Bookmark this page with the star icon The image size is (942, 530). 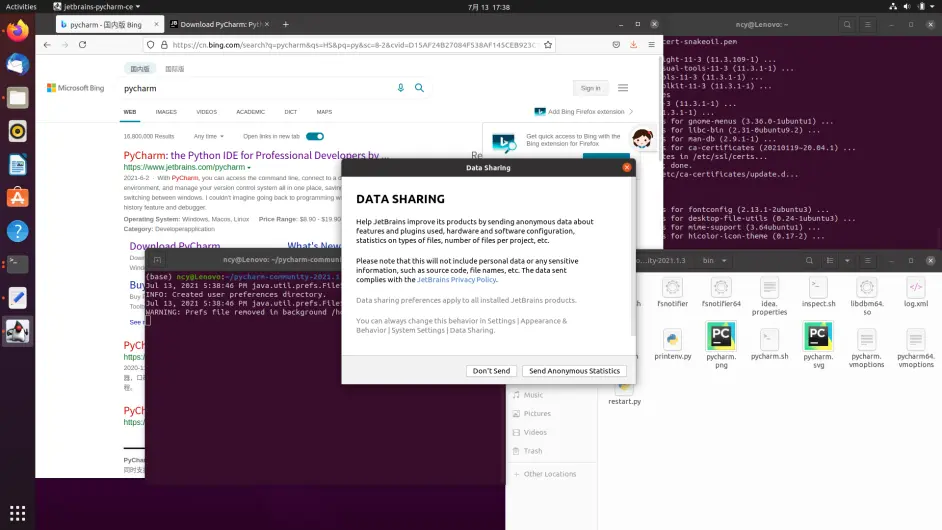click(548, 44)
